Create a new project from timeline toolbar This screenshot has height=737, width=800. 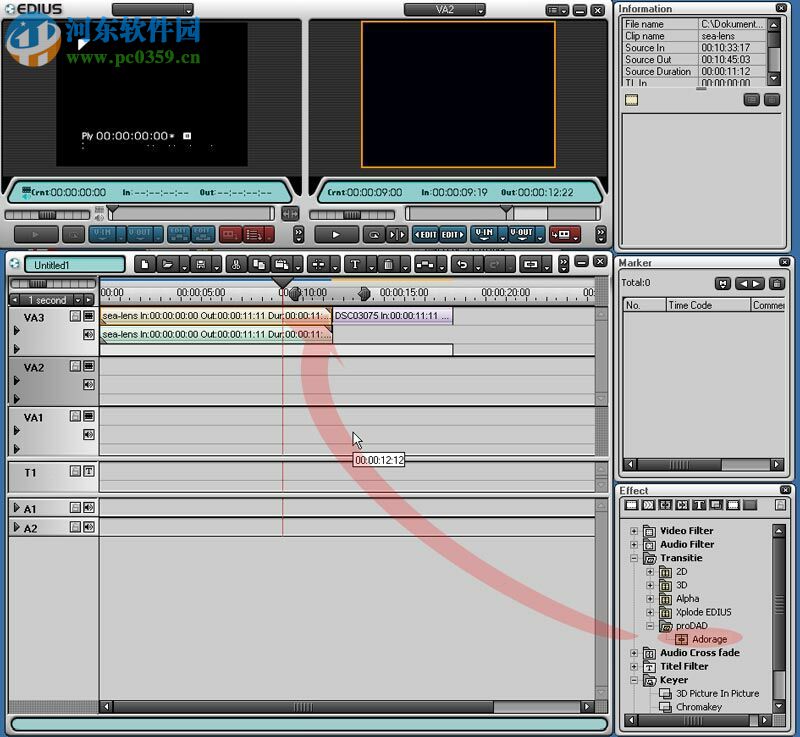coord(145,264)
